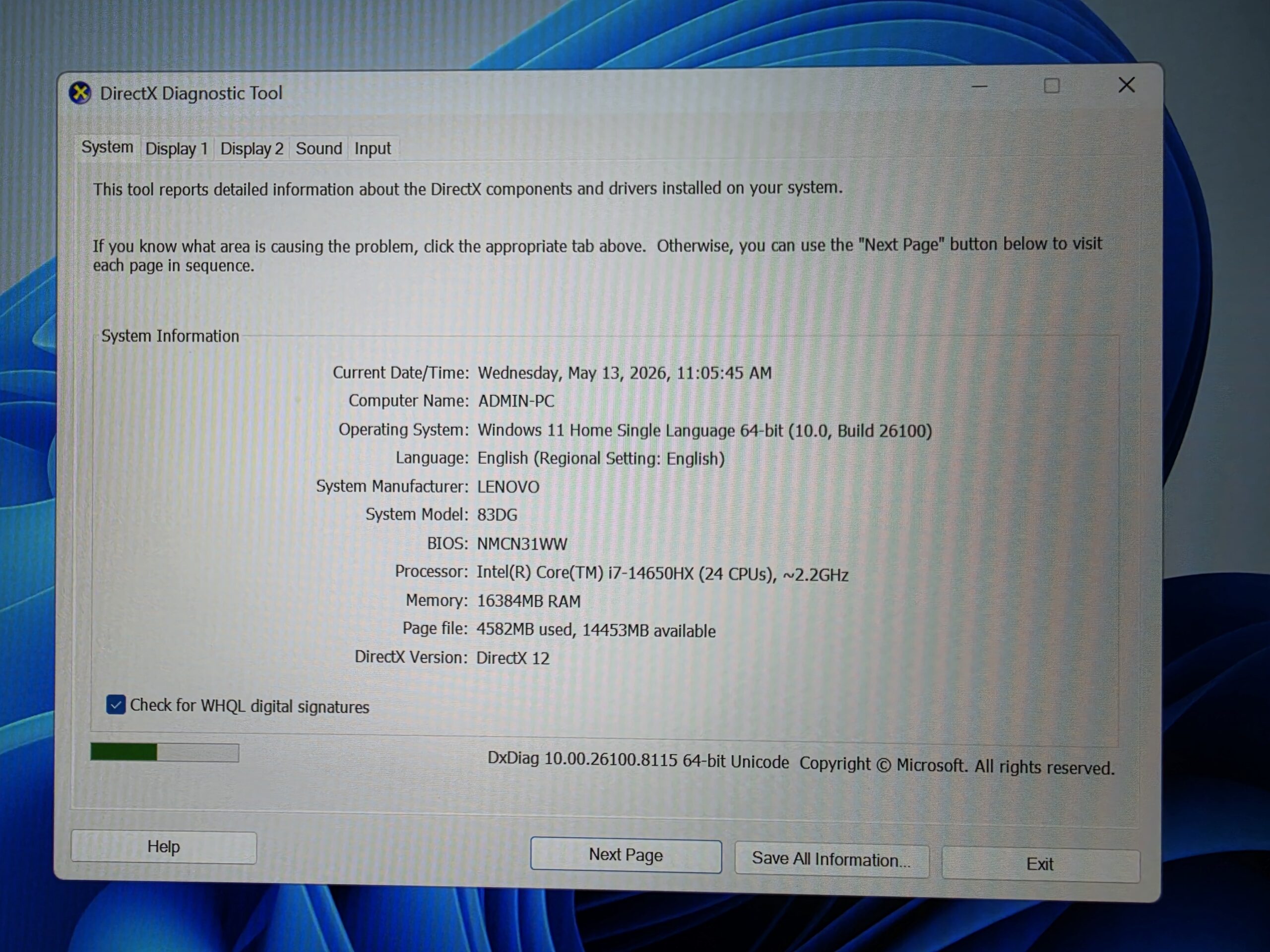The width and height of the screenshot is (1270, 952).
Task: Click the BIOS value NMCN31WW
Action: (x=522, y=544)
